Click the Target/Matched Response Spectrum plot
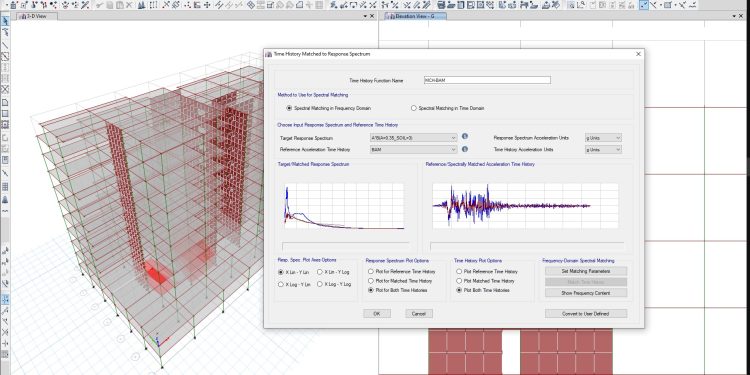The image size is (750, 375). click(344, 206)
